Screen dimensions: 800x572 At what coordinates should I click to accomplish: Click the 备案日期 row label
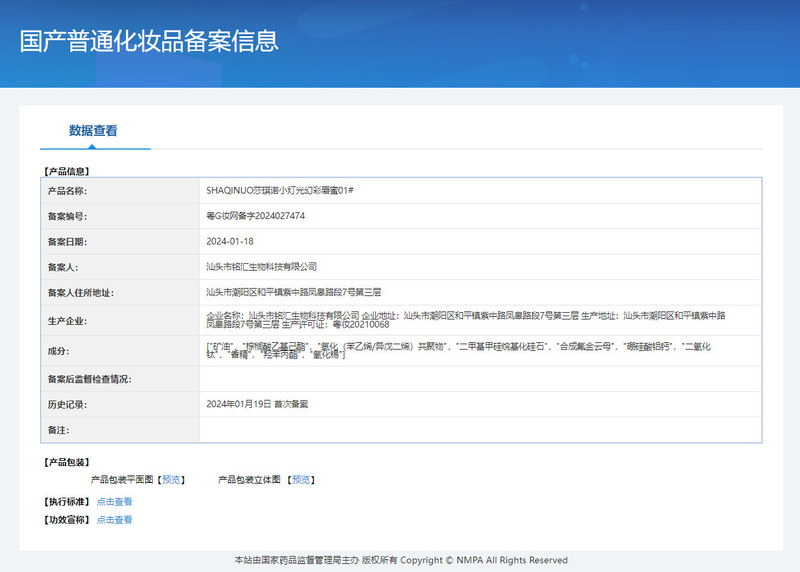[67, 242]
